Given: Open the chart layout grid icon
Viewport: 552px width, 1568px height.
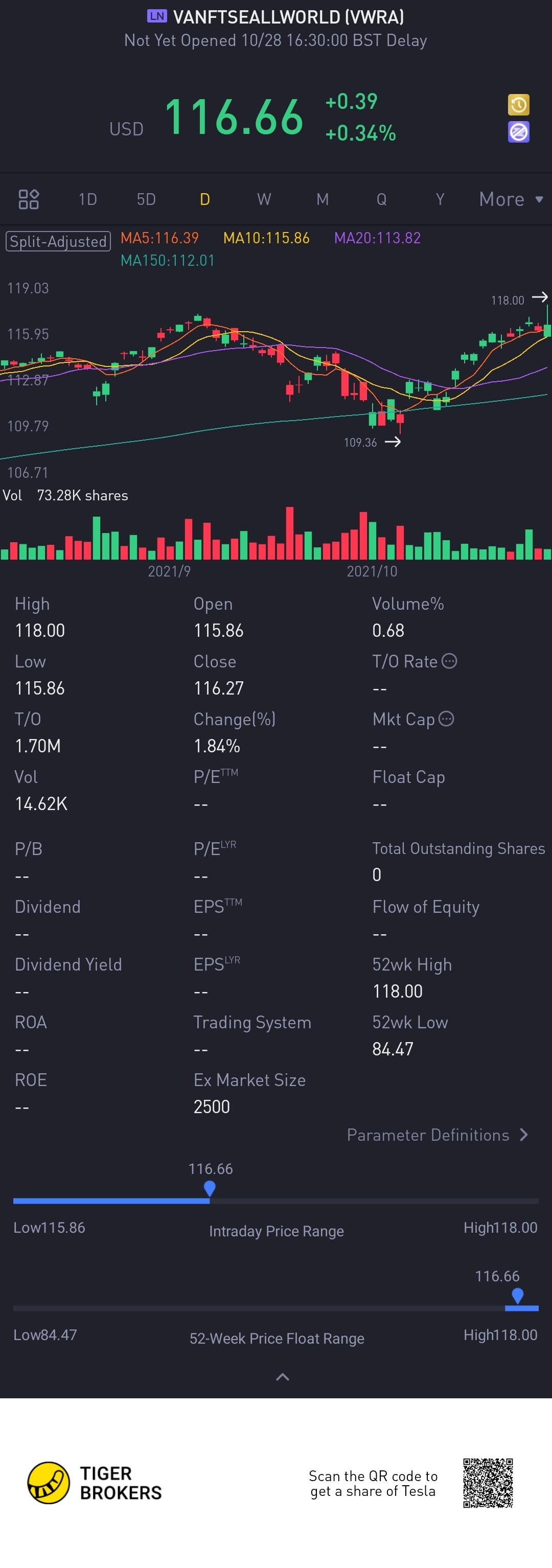Looking at the screenshot, I should point(29,199).
